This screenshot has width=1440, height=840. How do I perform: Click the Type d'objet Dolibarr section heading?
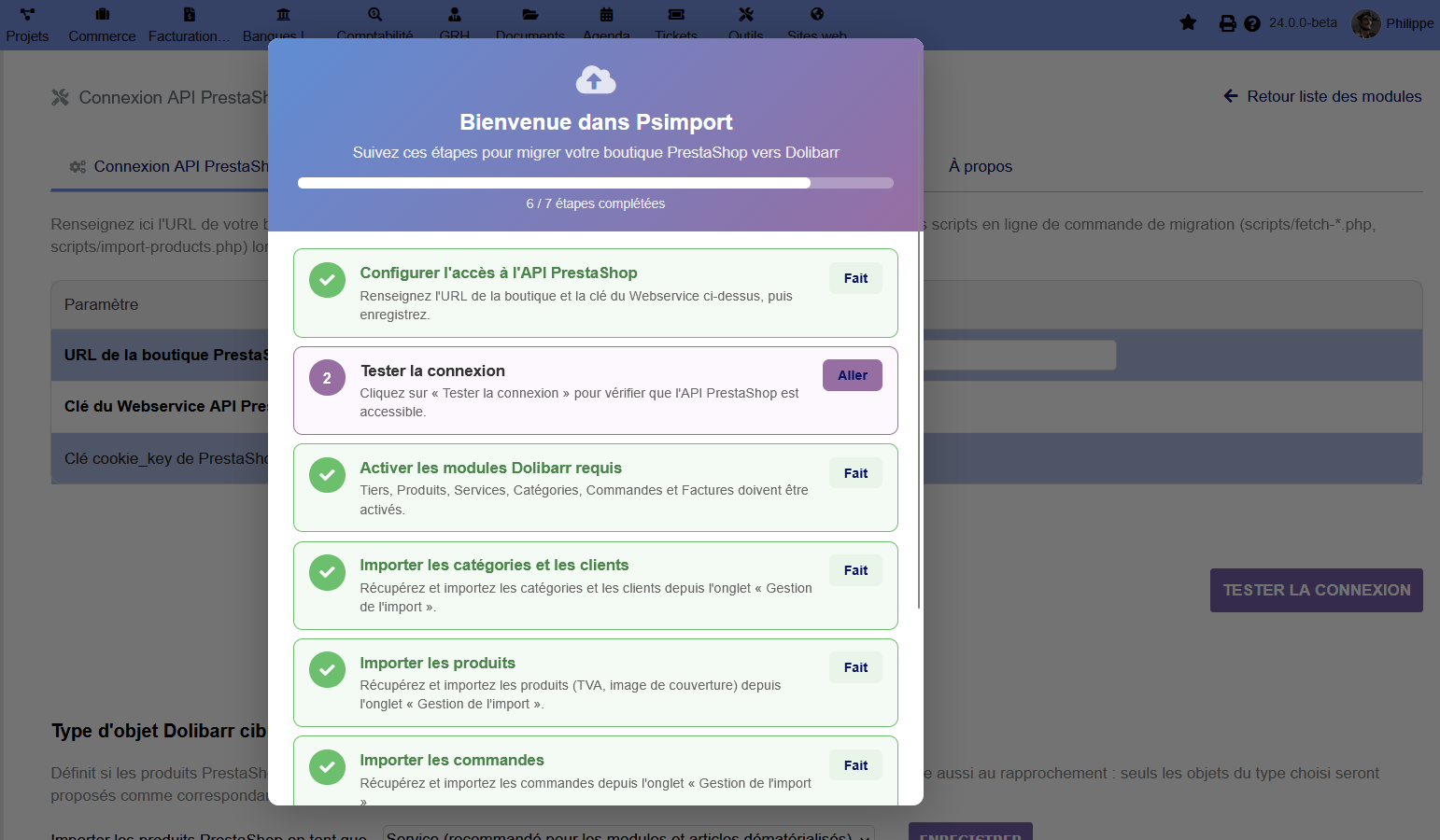159,731
